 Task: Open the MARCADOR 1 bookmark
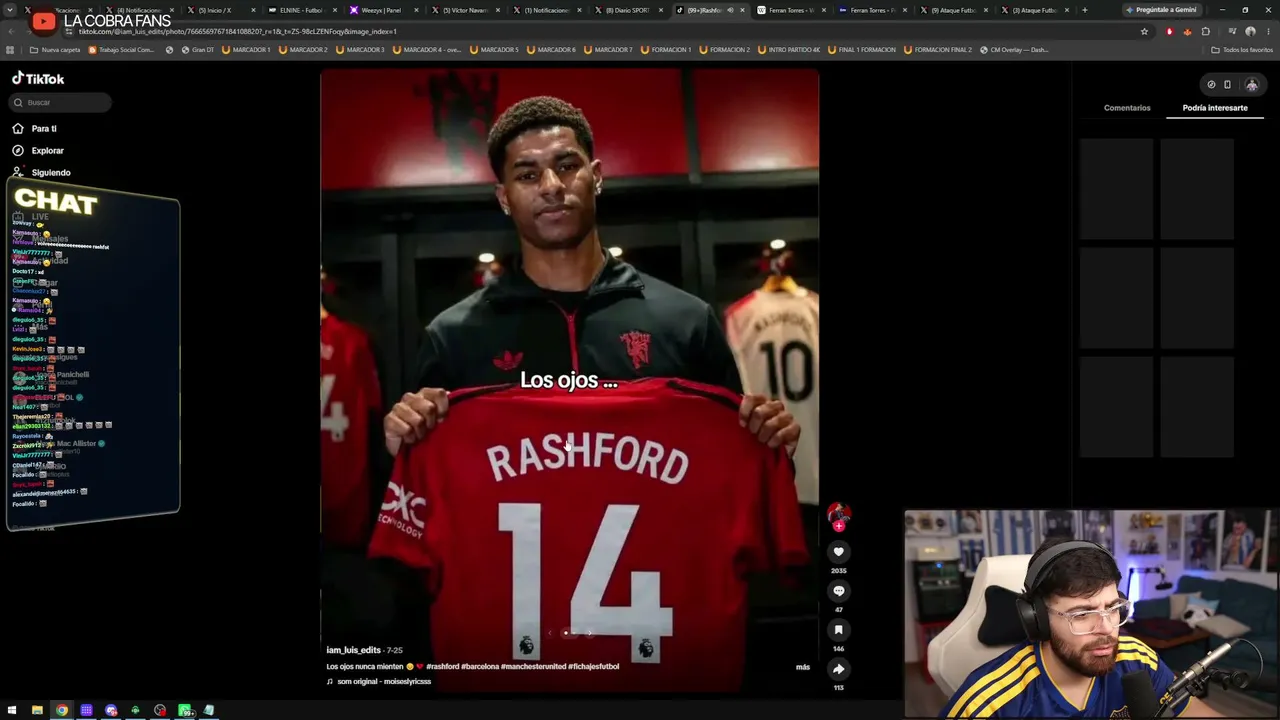(246, 50)
